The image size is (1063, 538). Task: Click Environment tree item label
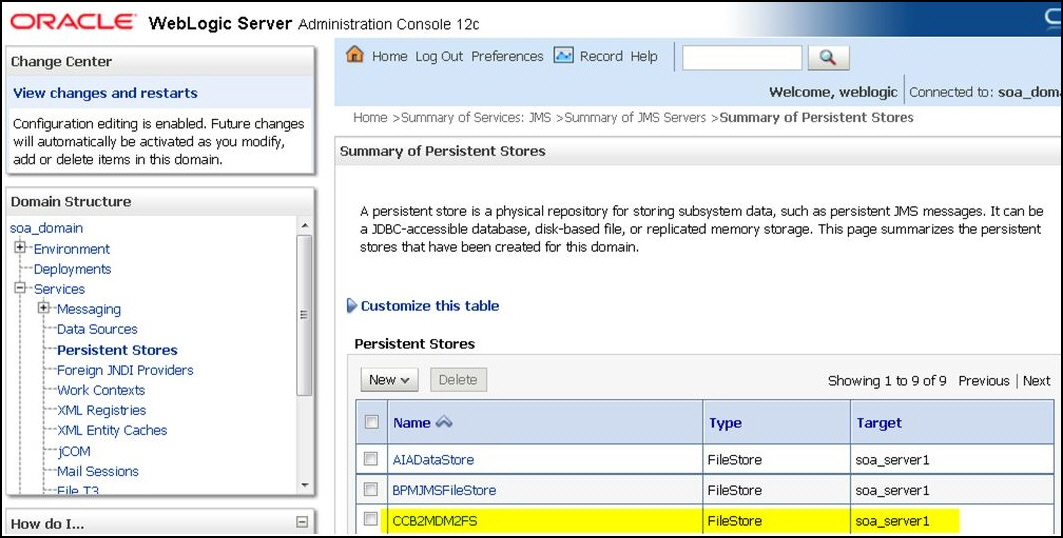[x=72, y=249]
